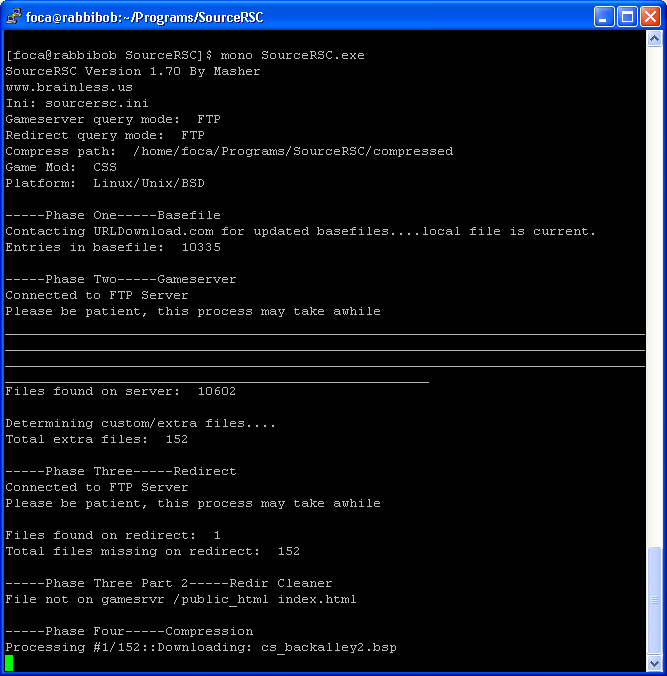
Task: Click the Phase Four Compression header
Action: [129, 631]
